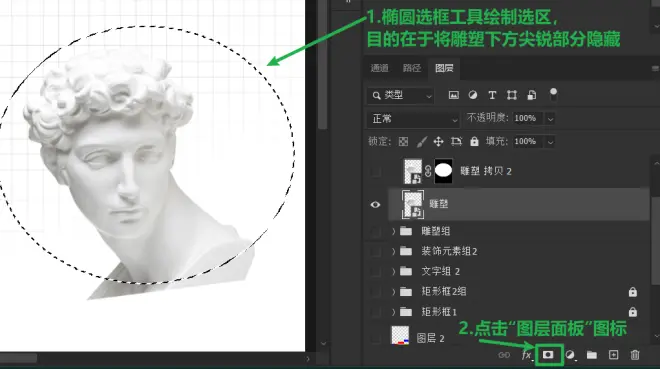Viewport: 660px width, 369px height.
Task: Open layer style fx menu
Action: (x=527, y=356)
